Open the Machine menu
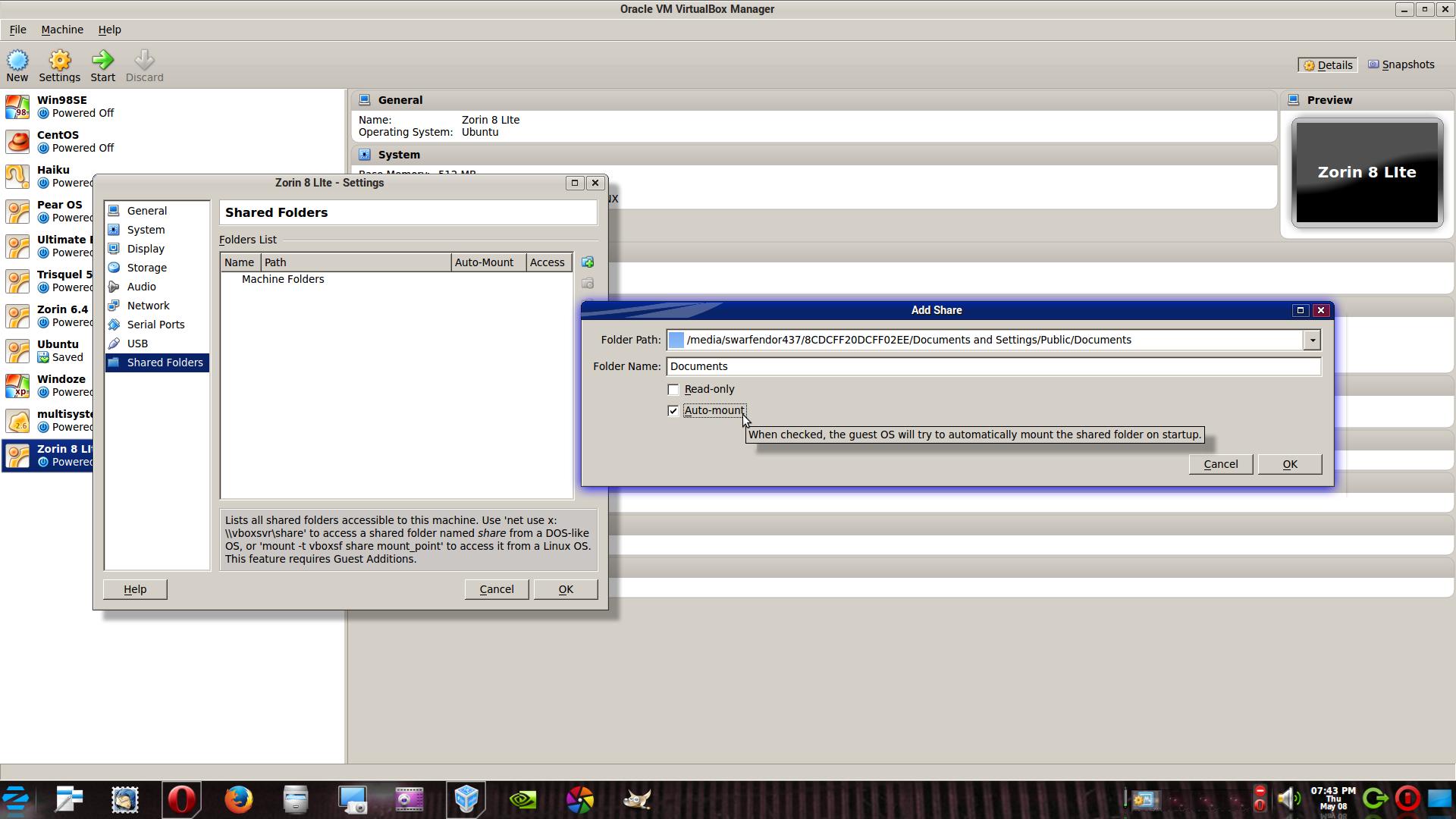The height and width of the screenshot is (819, 1456). pyautogui.click(x=62, y=30)
